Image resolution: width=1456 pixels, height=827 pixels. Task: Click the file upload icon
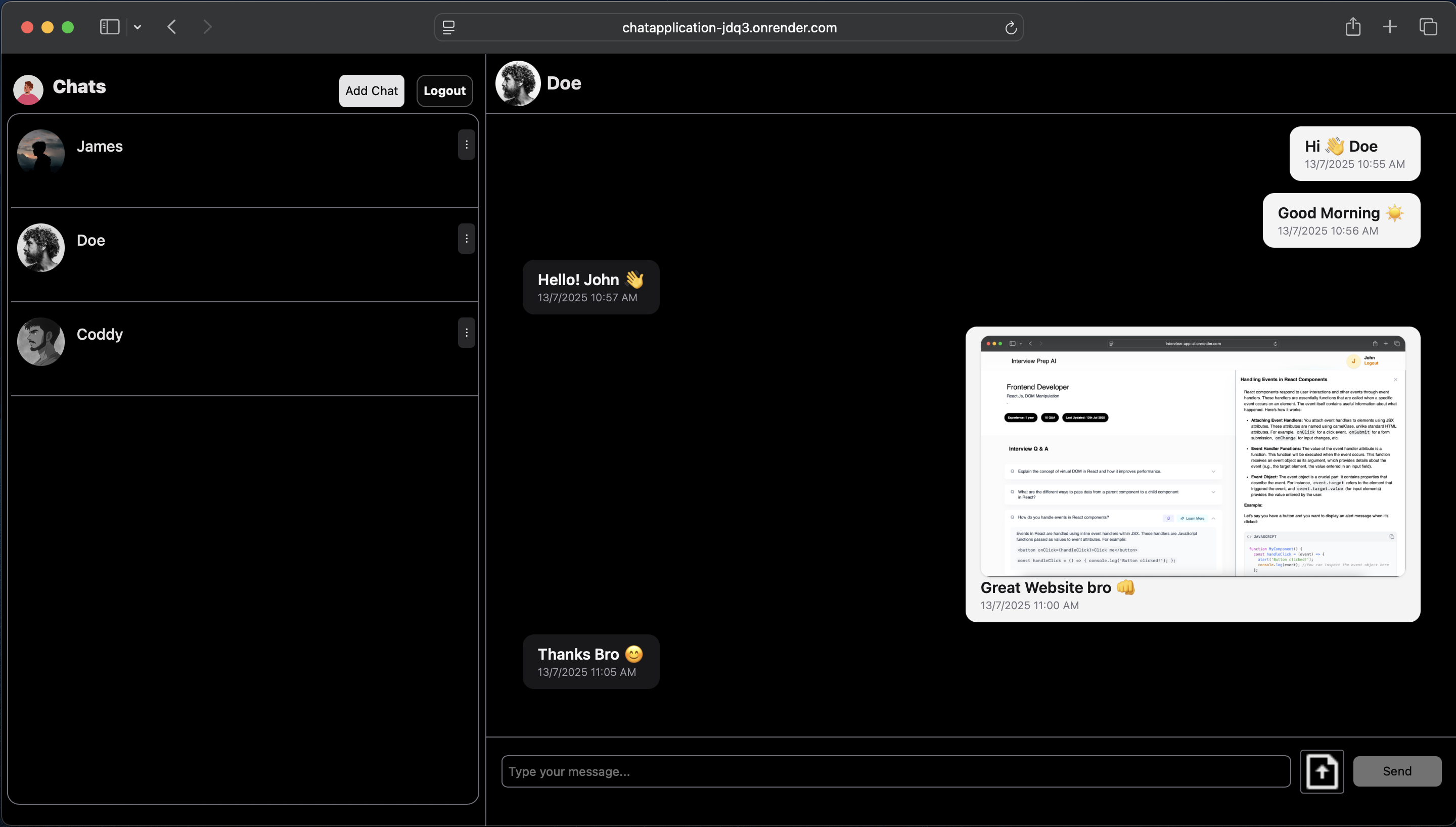point(1322,771)
